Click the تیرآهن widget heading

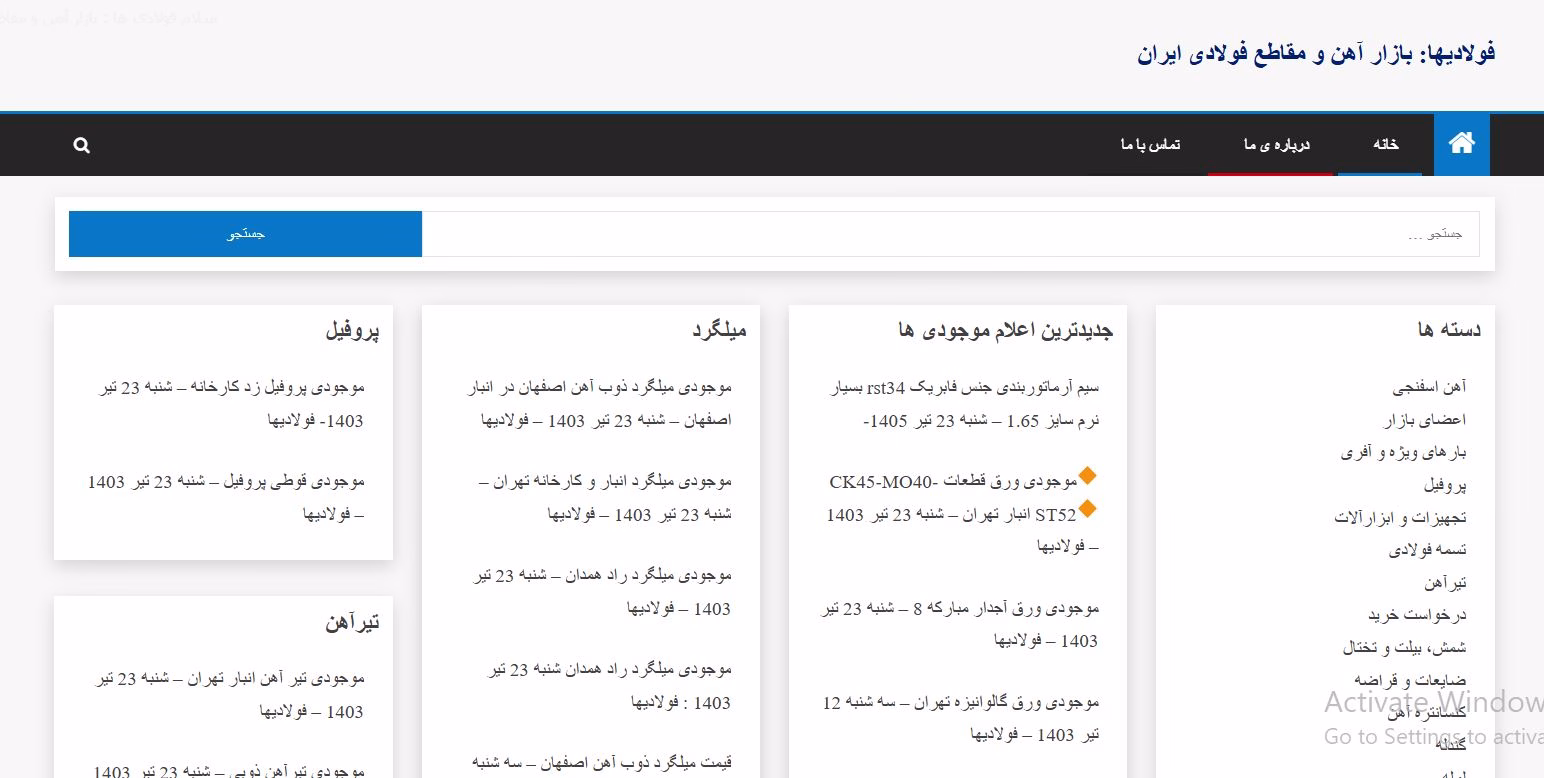[352, 622]
